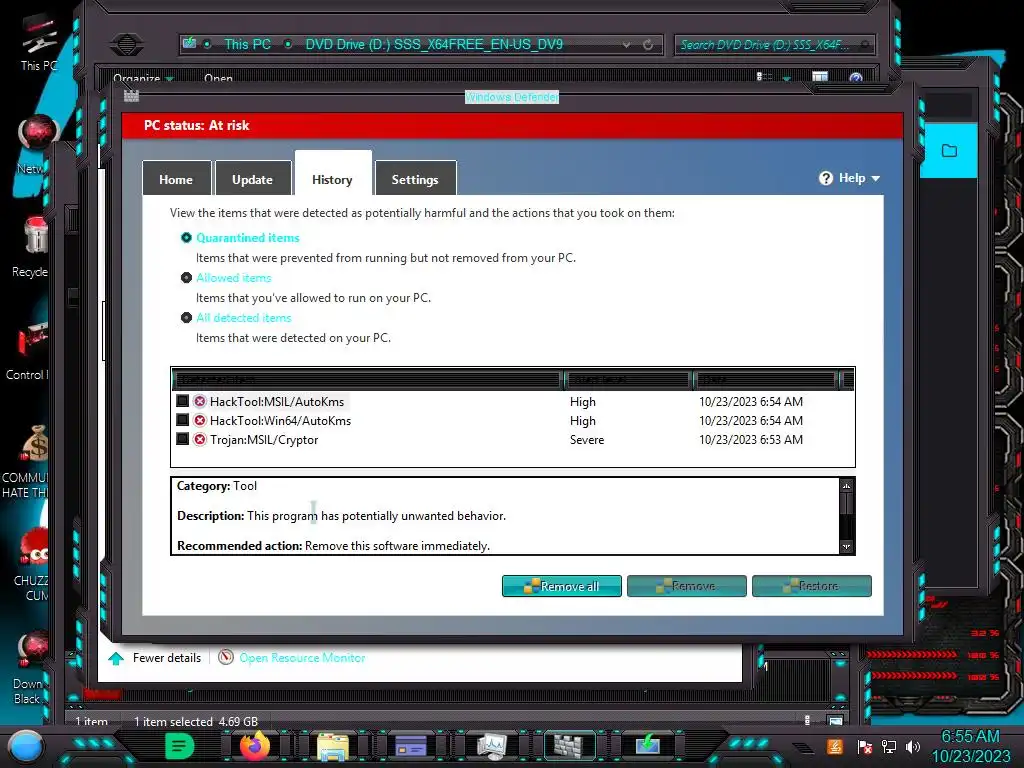Open Resource Monitor link in Task Manager
Viewport: 1024px width, 768px height.
pos(302,658)
